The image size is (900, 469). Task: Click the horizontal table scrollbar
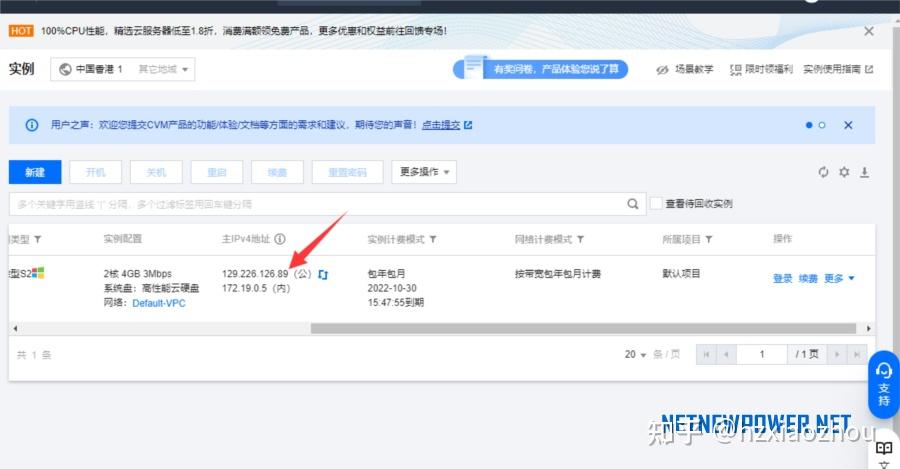pyautogui.click(x=583, y=328)
